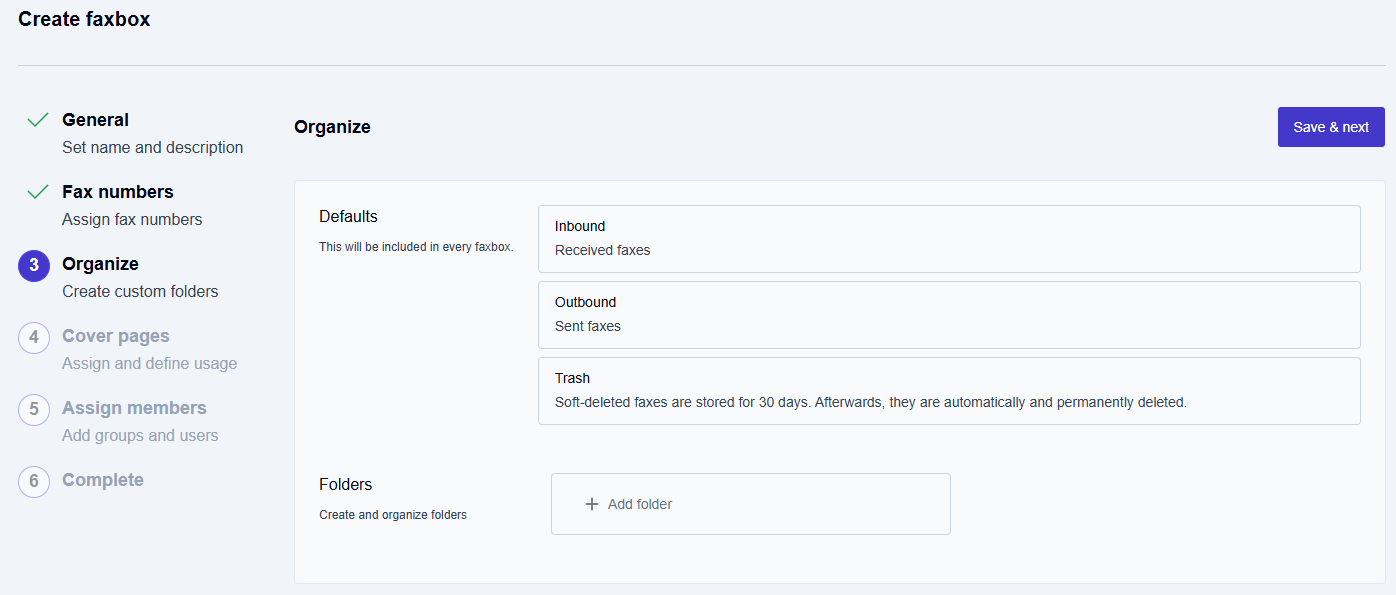The width and height of the screenshot is (1396, 595).
Task: Click the step 4 number circle
Action: click(34, 337)
